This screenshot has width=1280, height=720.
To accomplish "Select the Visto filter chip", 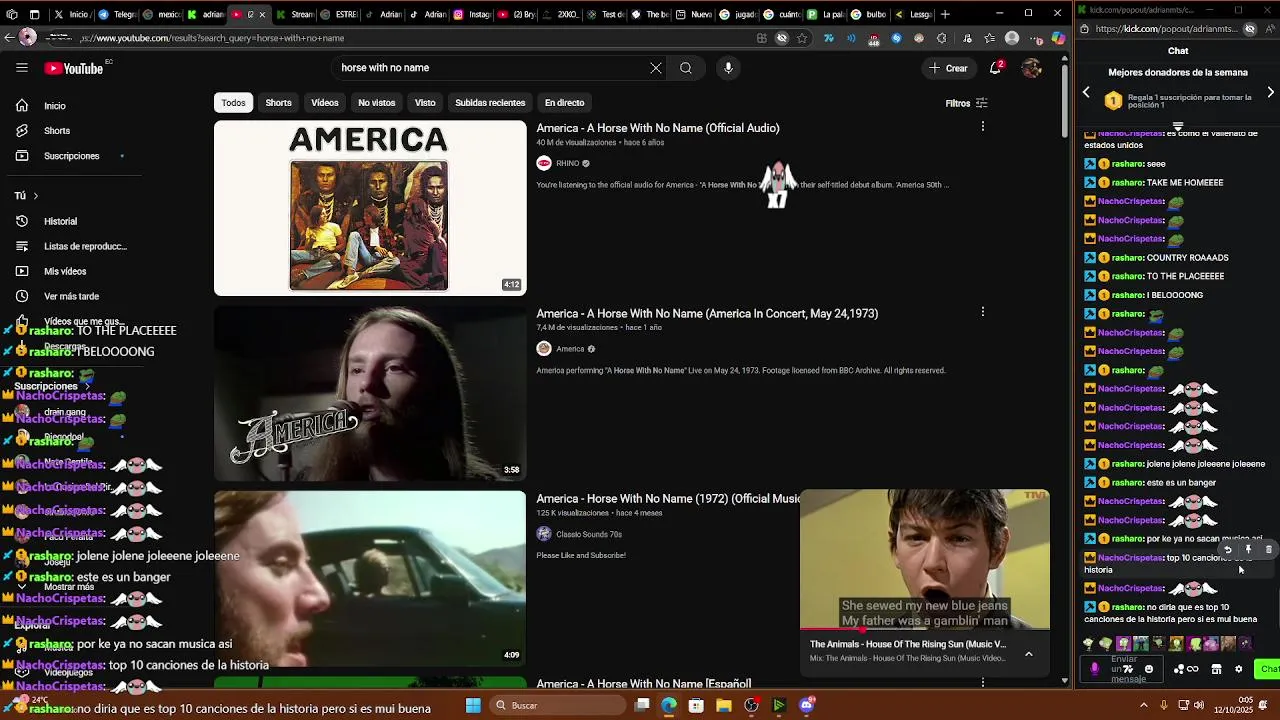I will point(425,103).
